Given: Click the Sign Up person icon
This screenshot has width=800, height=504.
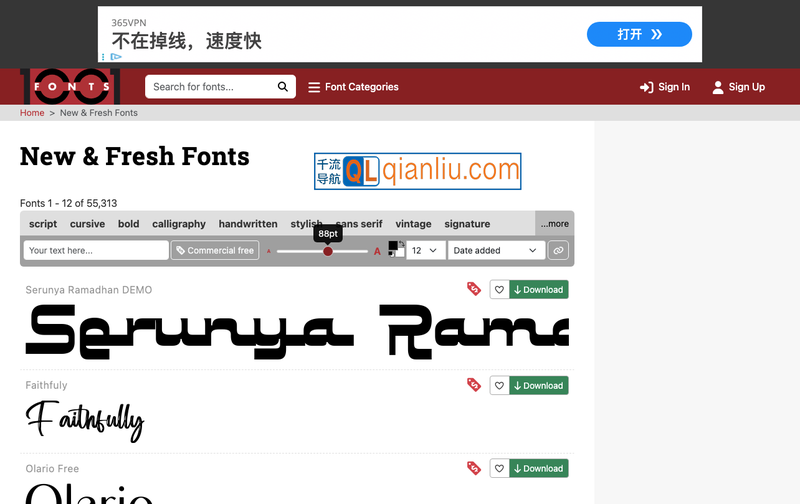Looking at the screenshot, I should pyautogui.click(x=718, y=87).
